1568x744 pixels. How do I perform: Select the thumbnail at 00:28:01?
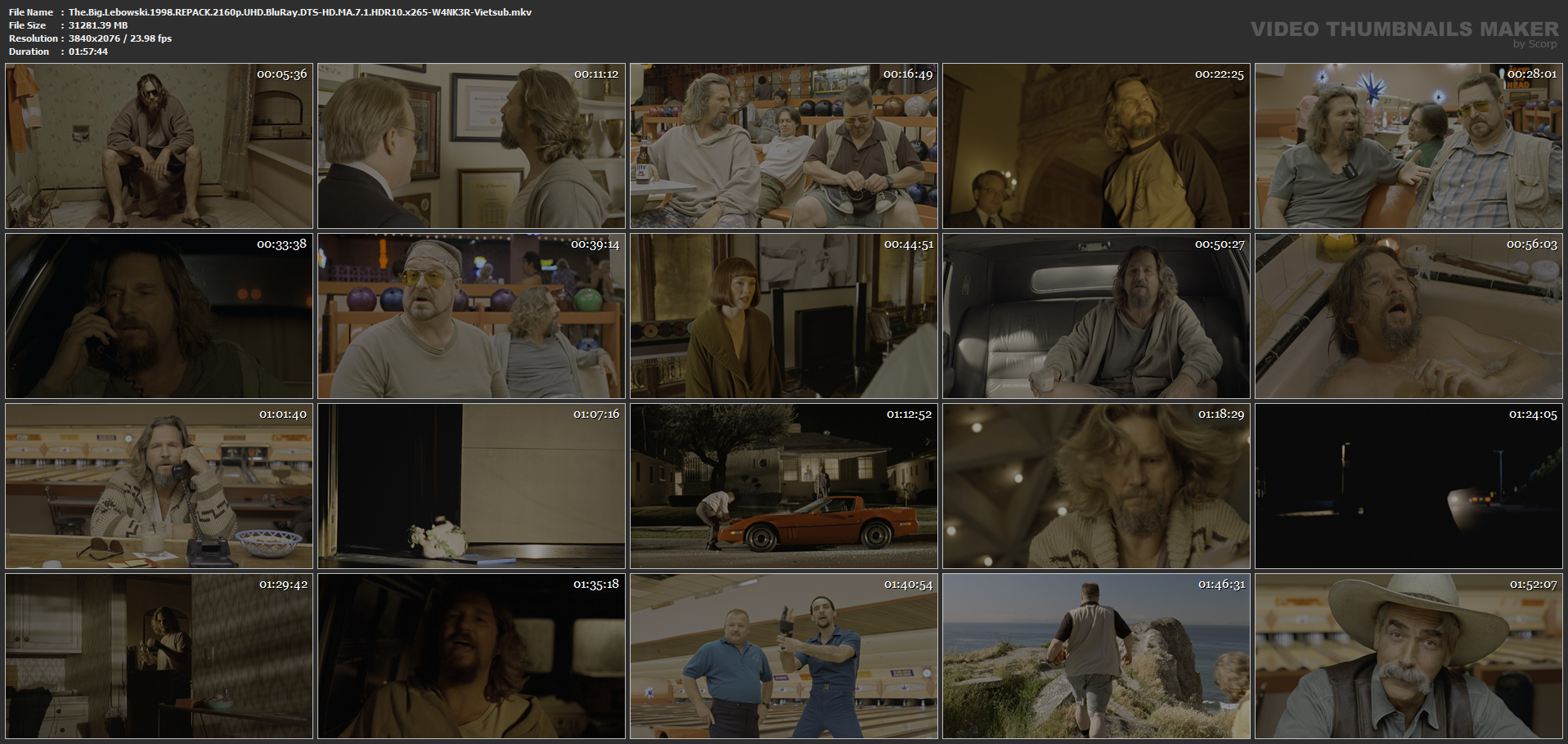click(x=1409, y=146)
